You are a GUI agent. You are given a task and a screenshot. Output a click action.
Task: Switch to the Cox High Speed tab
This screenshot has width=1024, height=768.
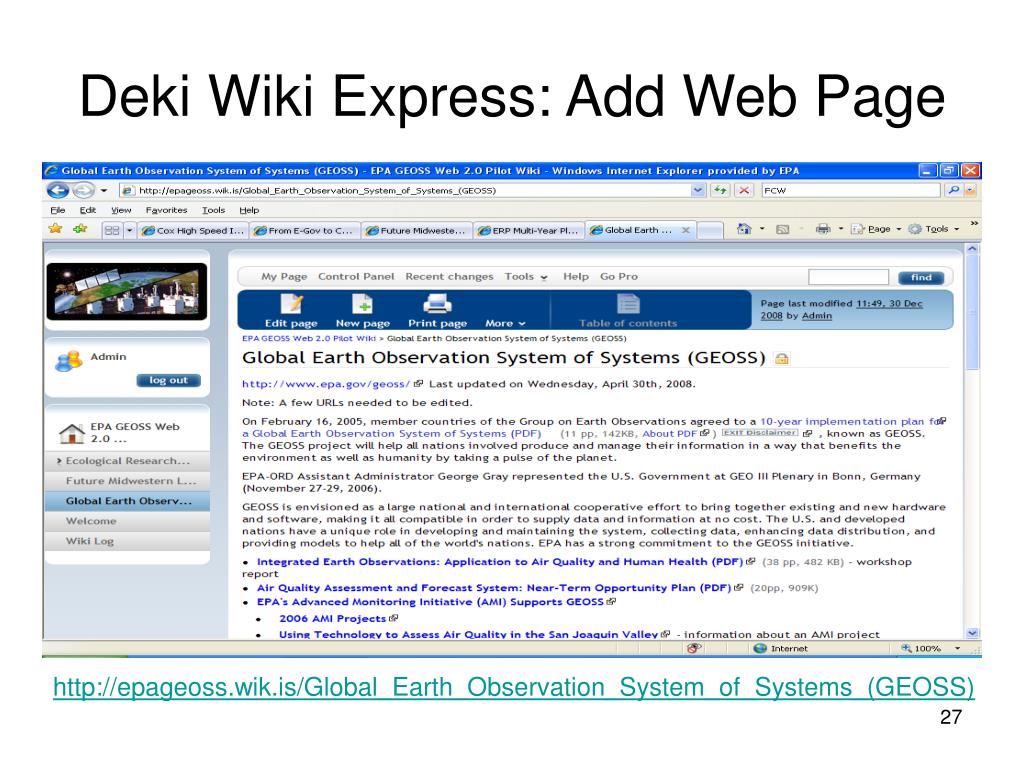[193, 231]
